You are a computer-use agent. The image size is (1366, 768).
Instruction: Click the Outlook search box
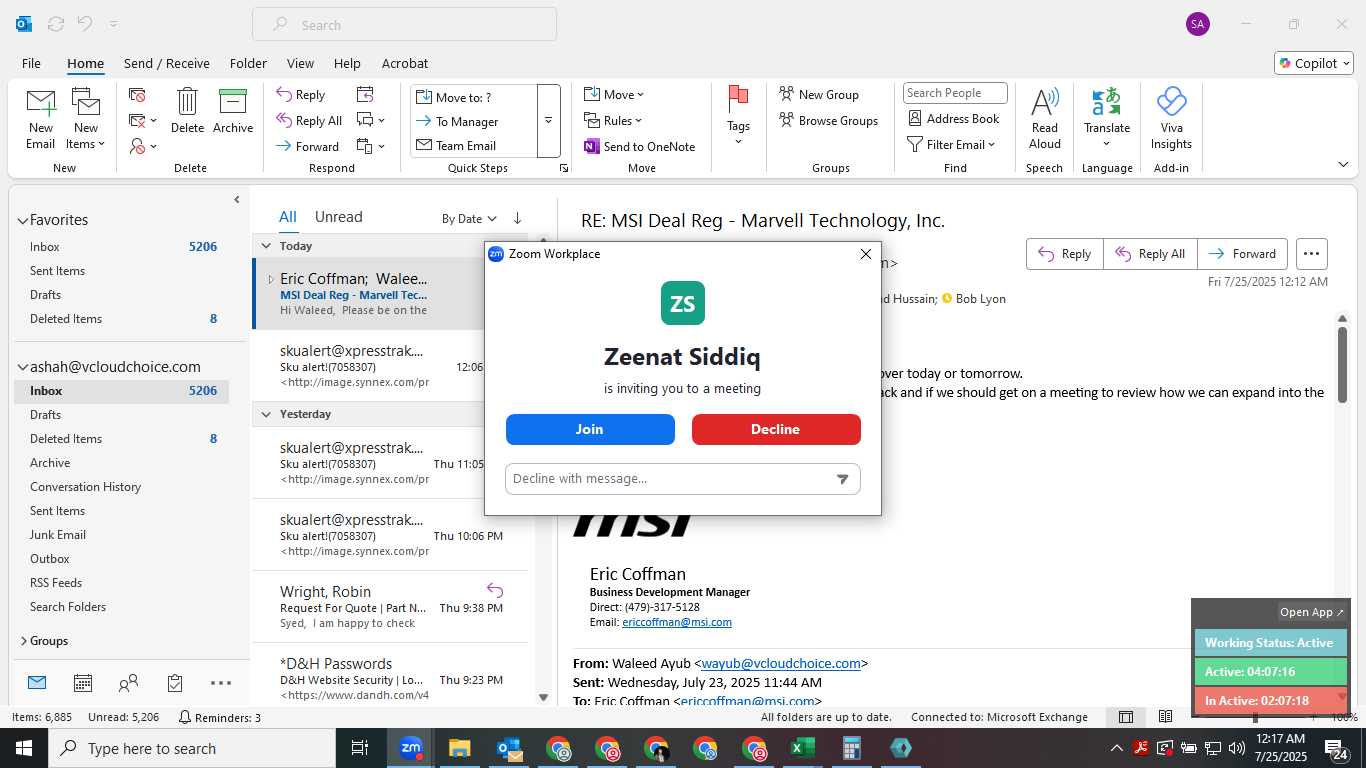click(x=404, y=24)
